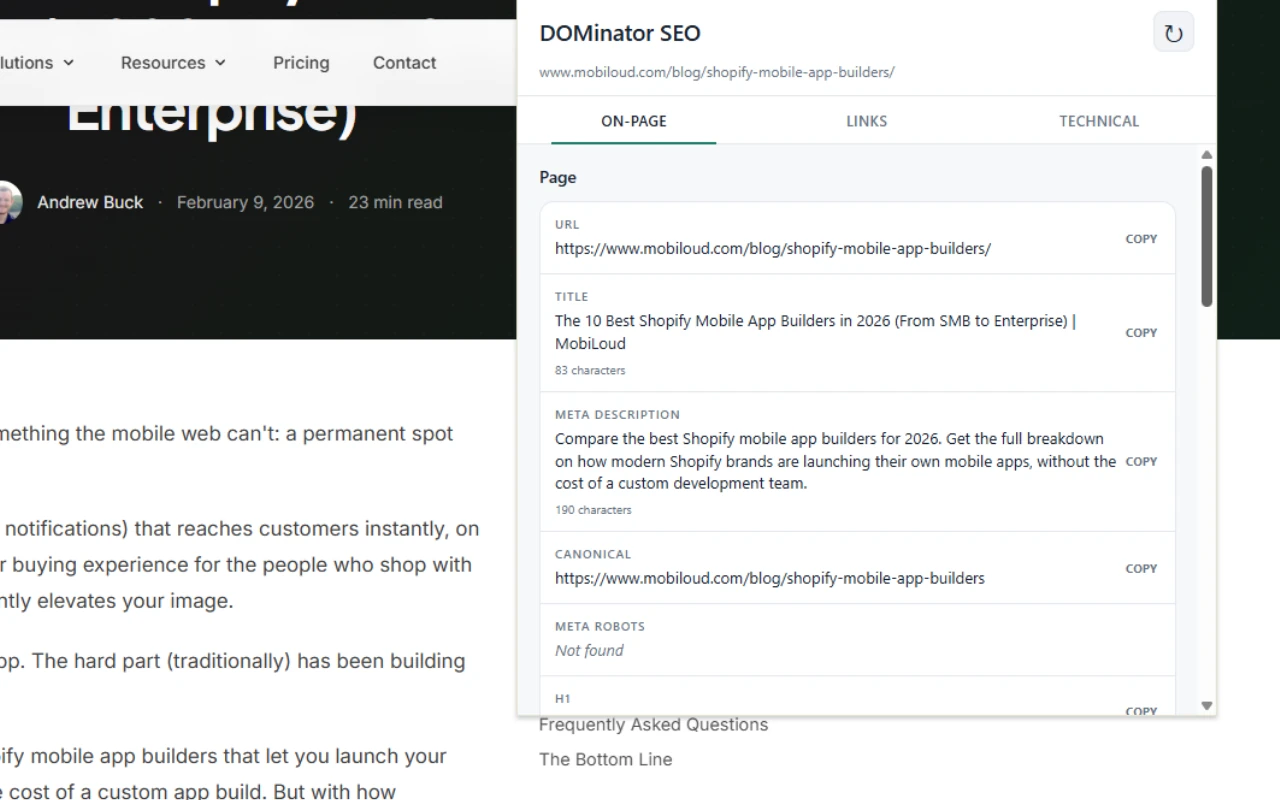The height and width of the screenshot is (800, 1280).
Task: Open the Resources dropdown menu
Action: coord(173,62)
